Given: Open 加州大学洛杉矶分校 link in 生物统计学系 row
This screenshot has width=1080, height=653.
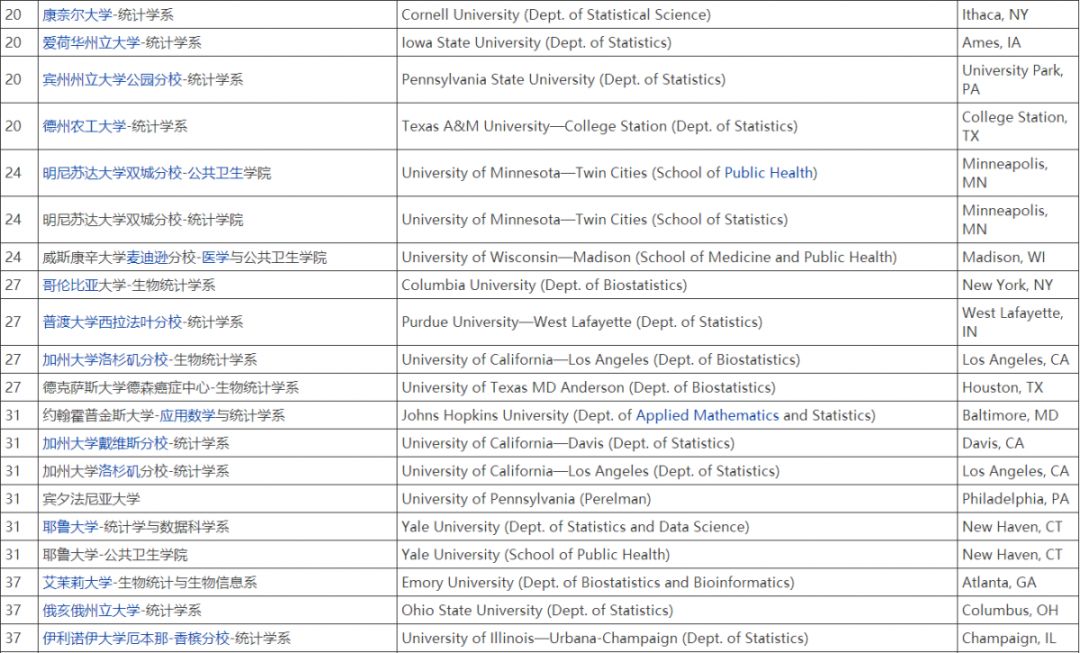Looking at the screenshot, I should point(105,360).
